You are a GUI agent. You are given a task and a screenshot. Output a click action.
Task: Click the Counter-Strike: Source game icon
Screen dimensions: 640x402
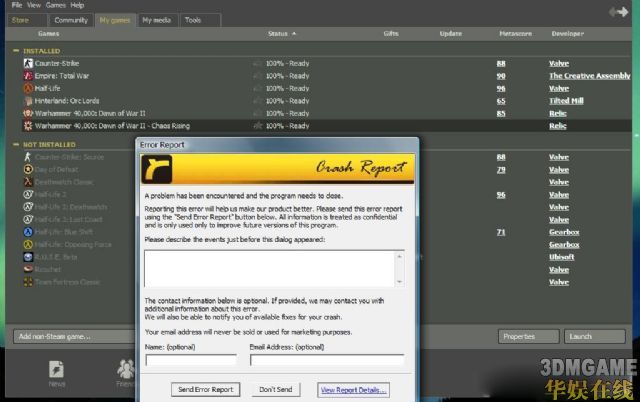(x=28, y=157)
